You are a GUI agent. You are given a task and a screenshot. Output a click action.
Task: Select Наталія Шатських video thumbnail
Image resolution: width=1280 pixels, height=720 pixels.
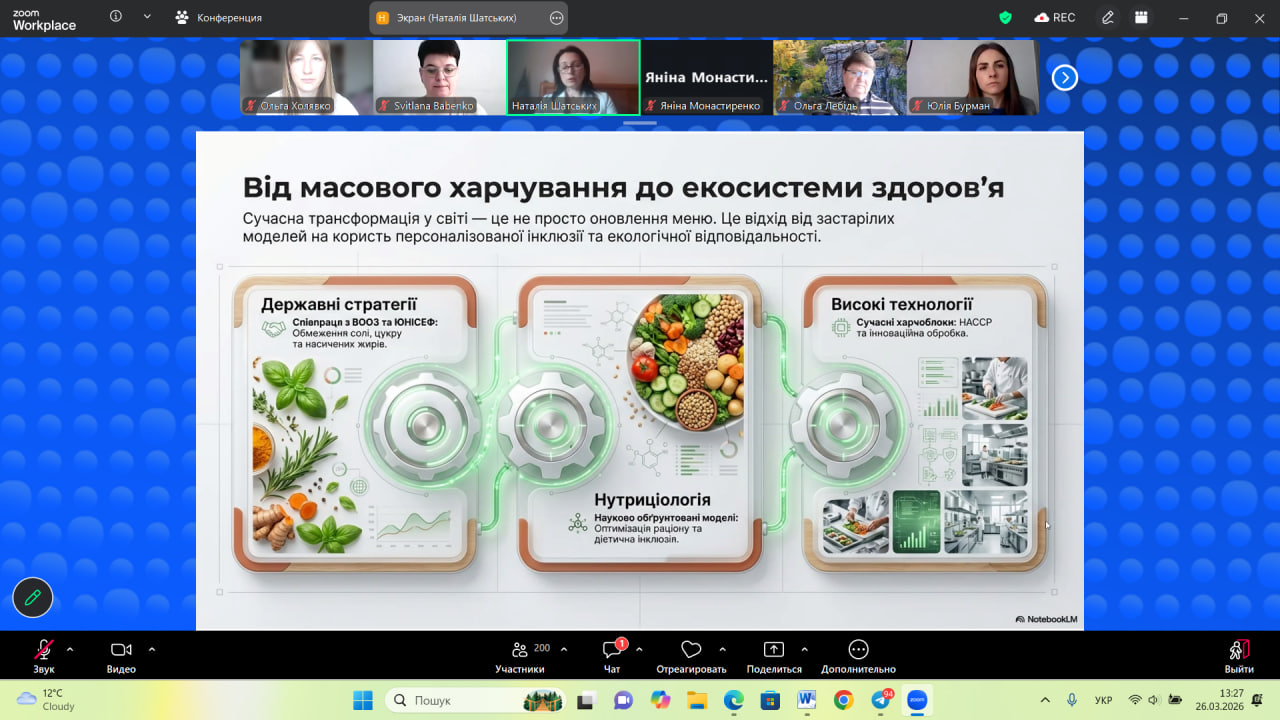click(573, 77)
